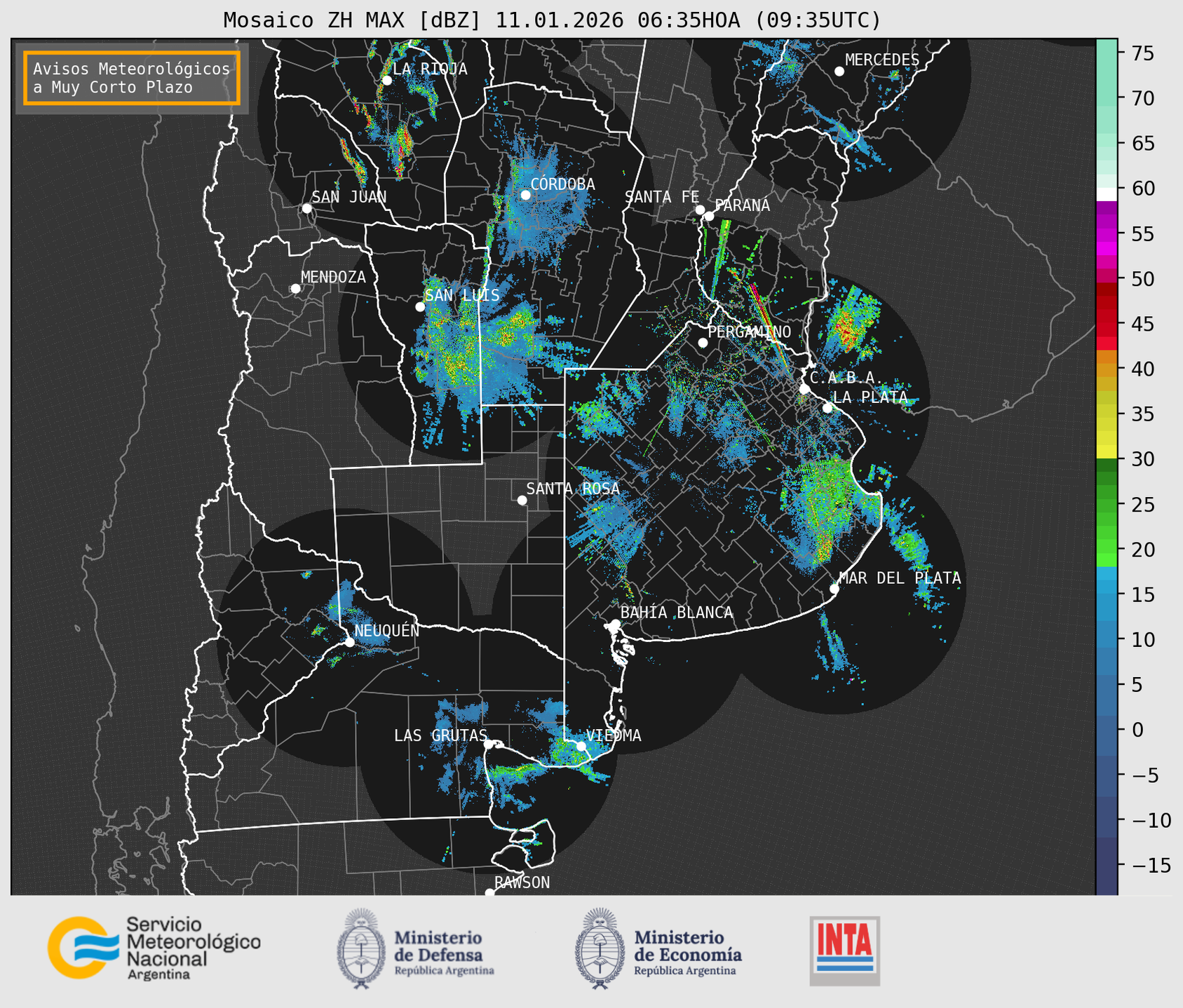Select the Neuquén city marker dot

tap(349, 642)
